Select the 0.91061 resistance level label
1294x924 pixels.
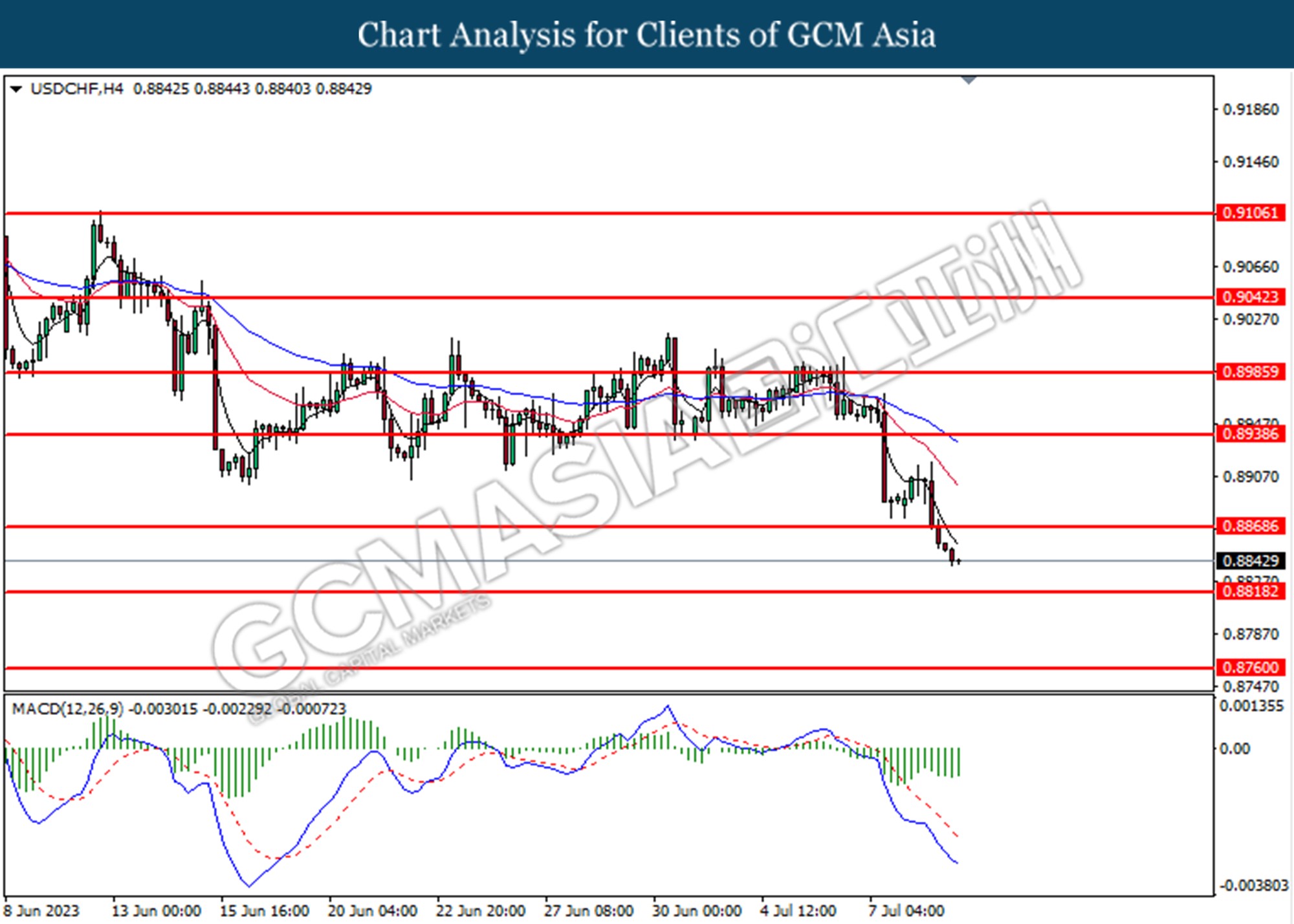click(1251, 213)
